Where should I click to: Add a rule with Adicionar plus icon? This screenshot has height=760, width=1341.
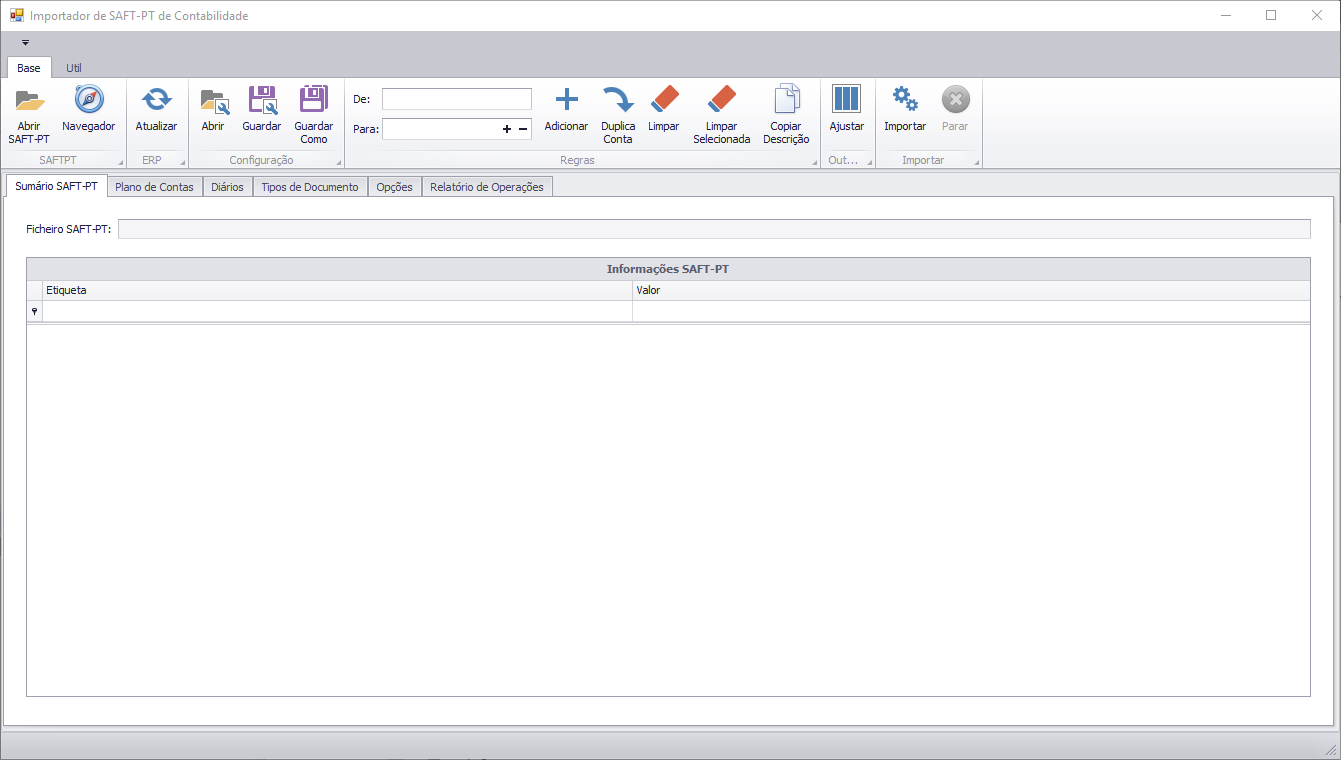coord(566,101)
